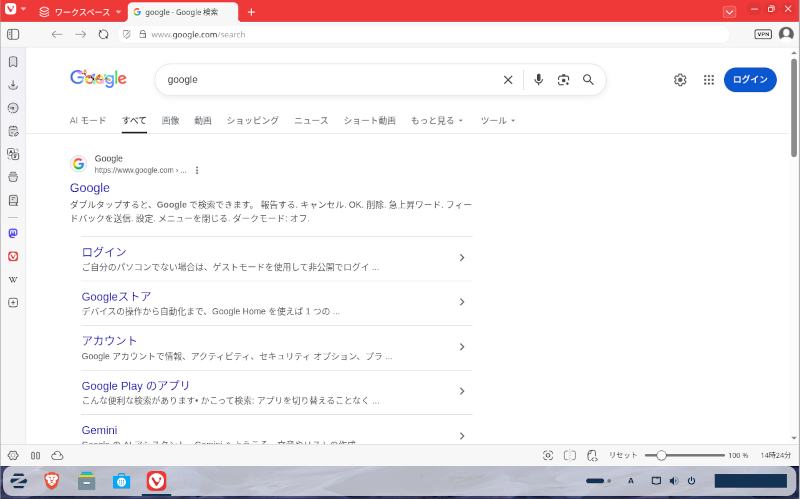
Task: Toggle page tiling split icon
Action: 570,456
